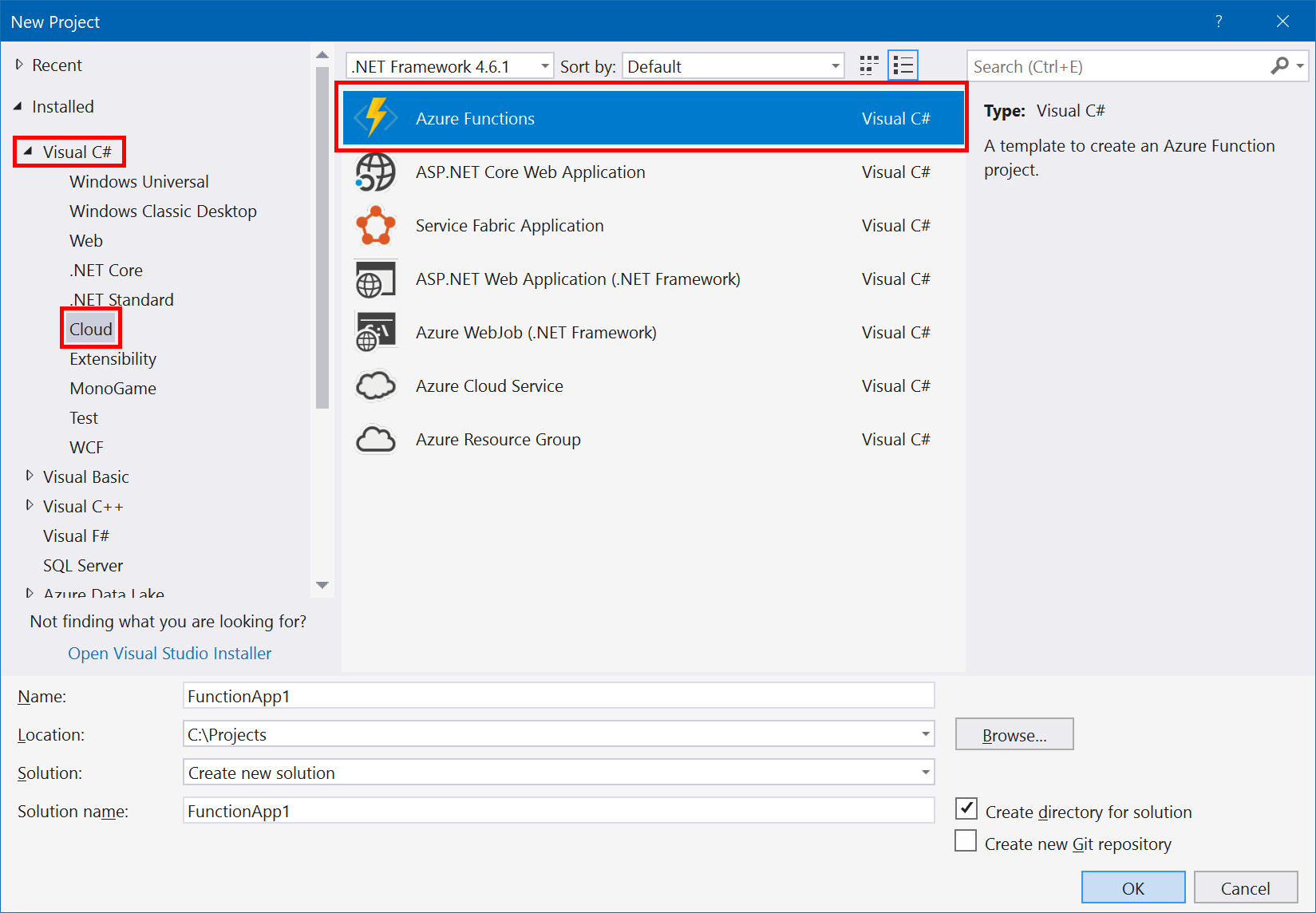Click the Solution name input field

click(559, 811)
